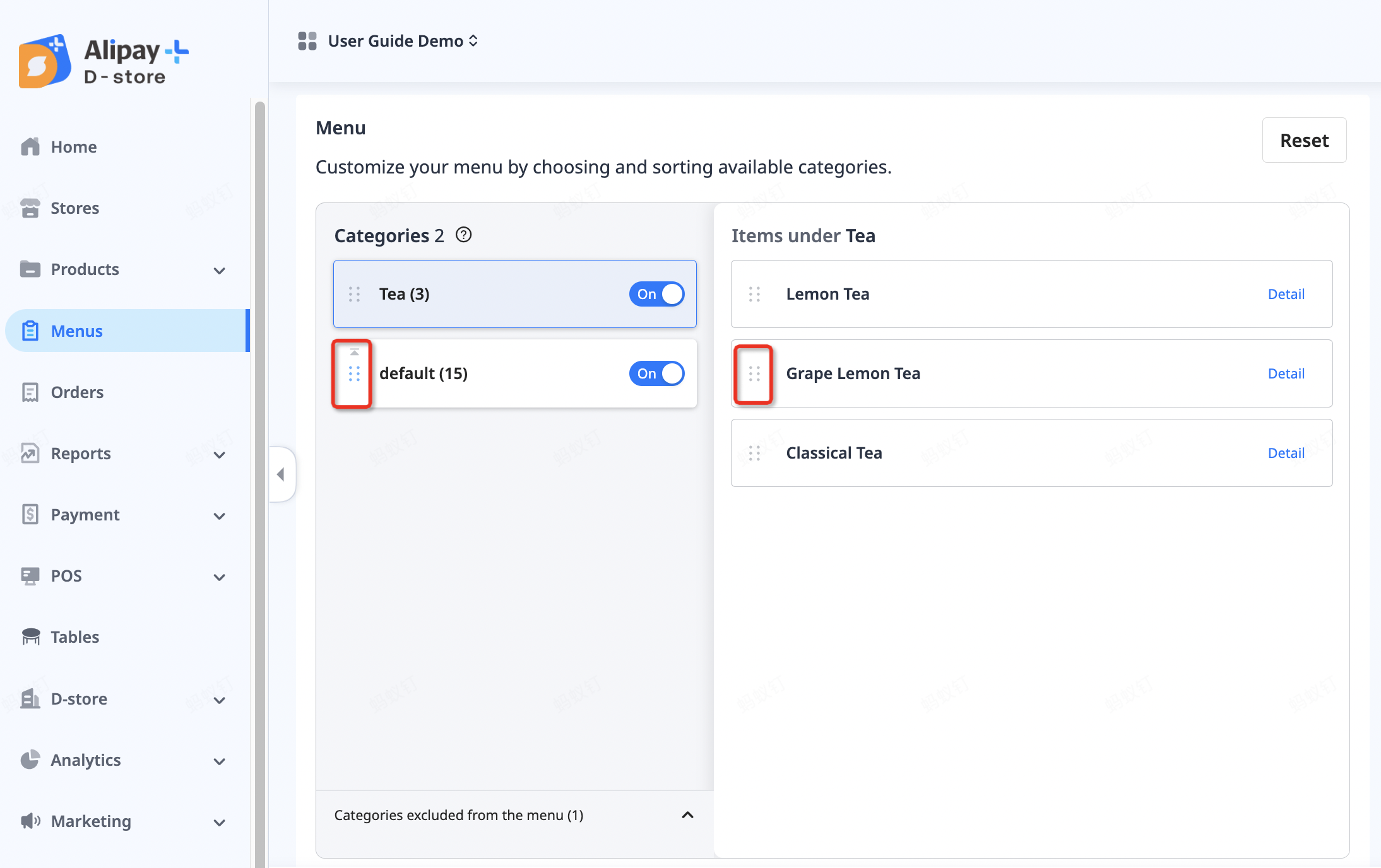Collapse the sidebar with the left arrow

(281, 474)
